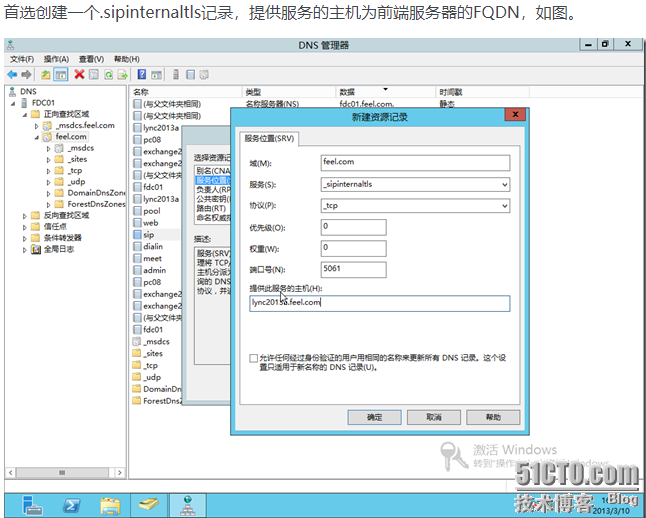Expand the _udp tree node
Screen dimensions: 646x518
49,182
